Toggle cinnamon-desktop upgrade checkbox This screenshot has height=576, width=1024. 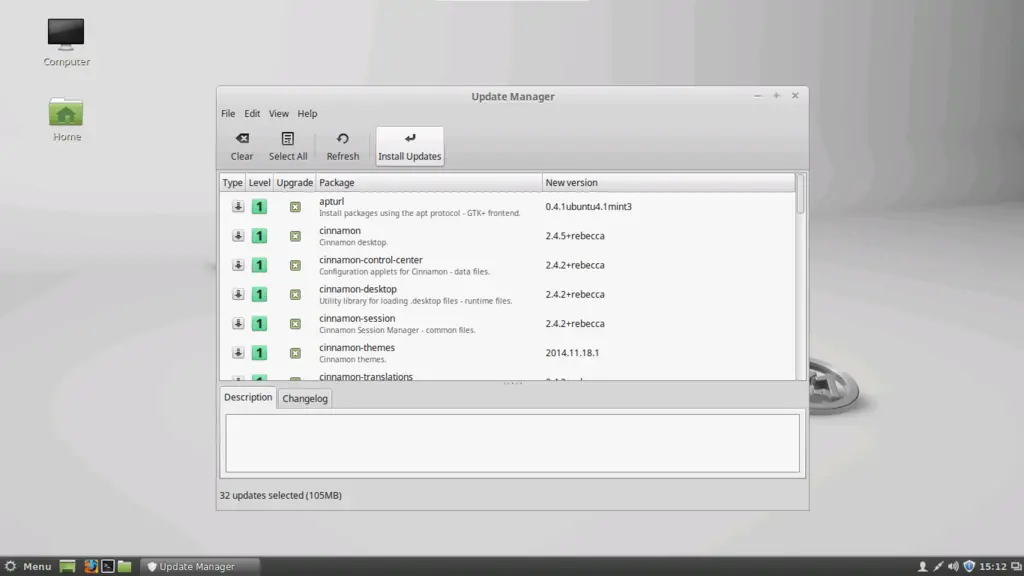295,295
